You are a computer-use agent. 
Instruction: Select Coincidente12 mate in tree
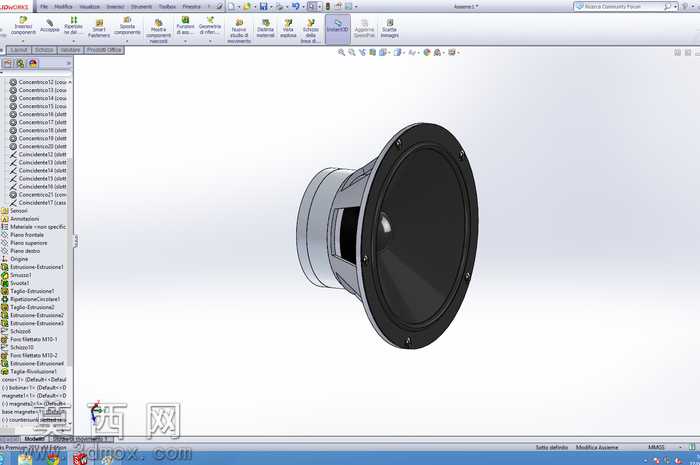(38, 154)
